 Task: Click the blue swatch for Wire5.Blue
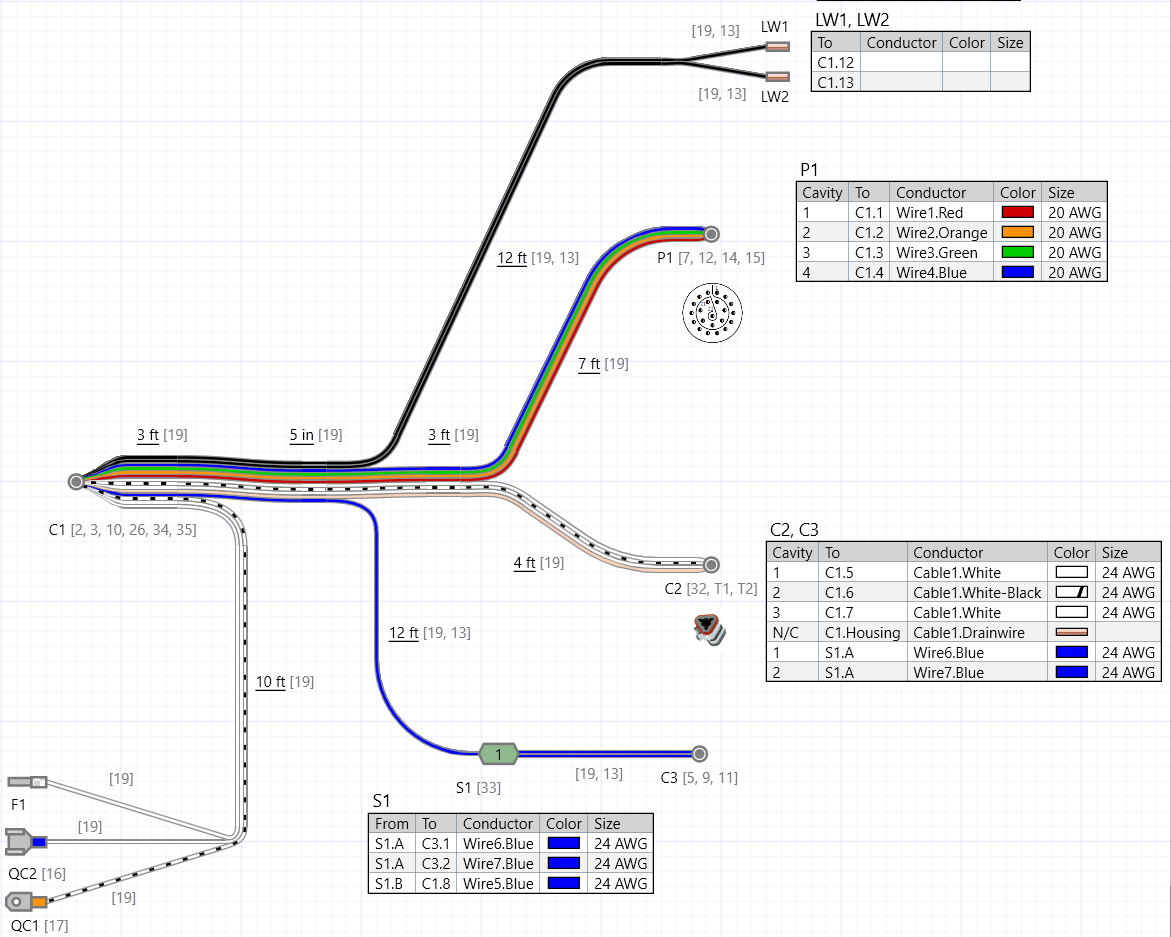pyautogui.click(x=563, y=883)
